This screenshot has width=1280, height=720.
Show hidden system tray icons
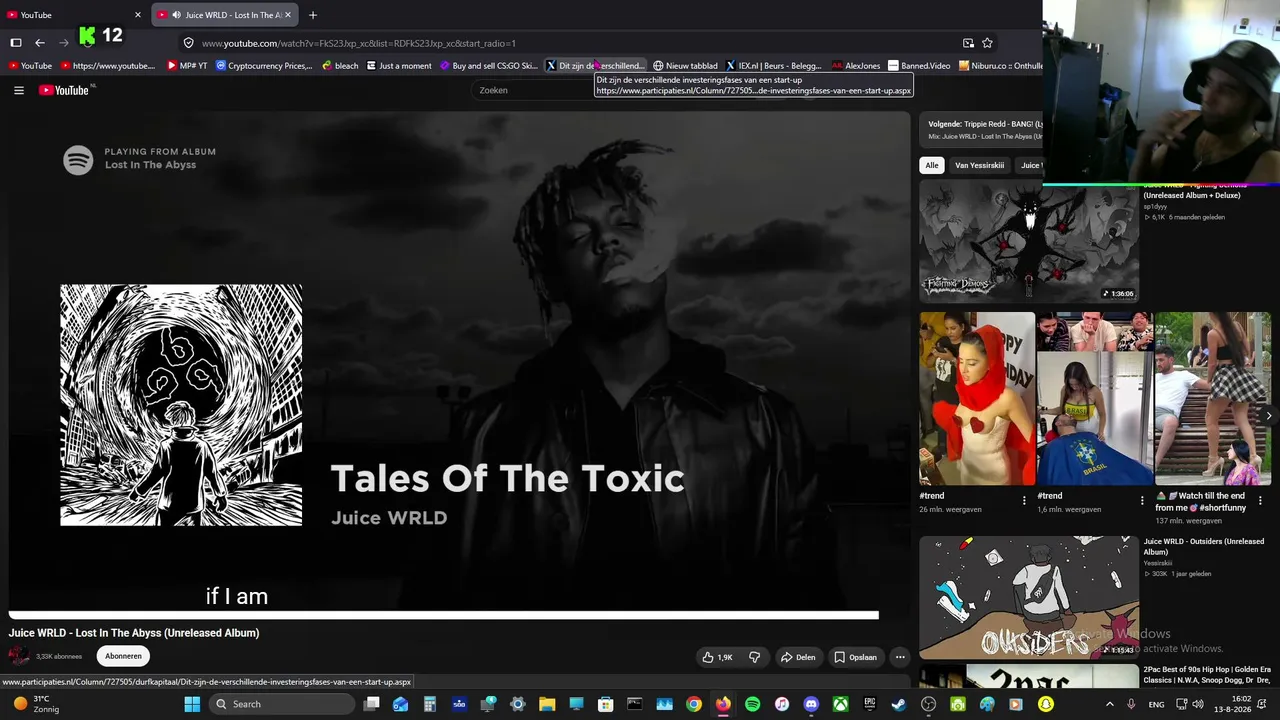[1109, 704]
